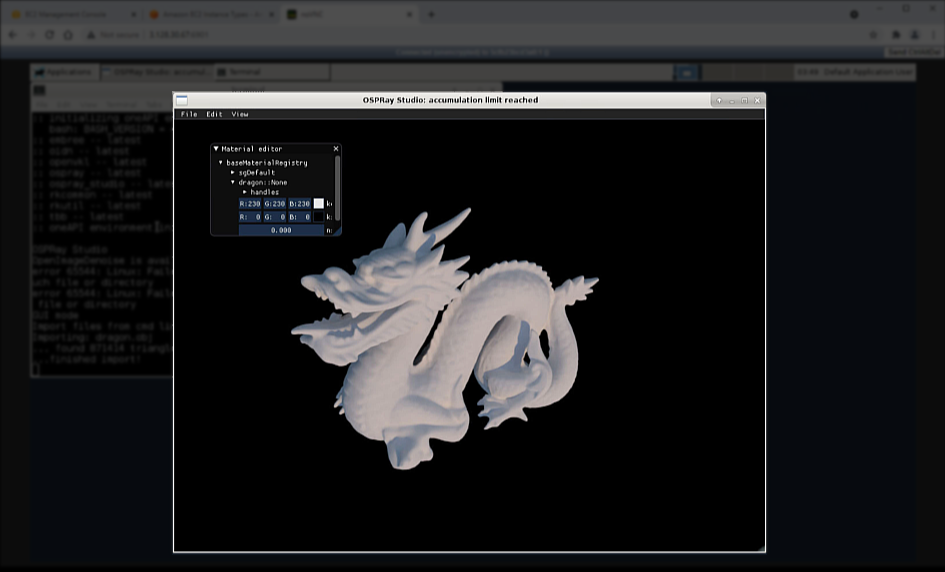Open the View menu
945x572 pixels.
pos(240,114)
